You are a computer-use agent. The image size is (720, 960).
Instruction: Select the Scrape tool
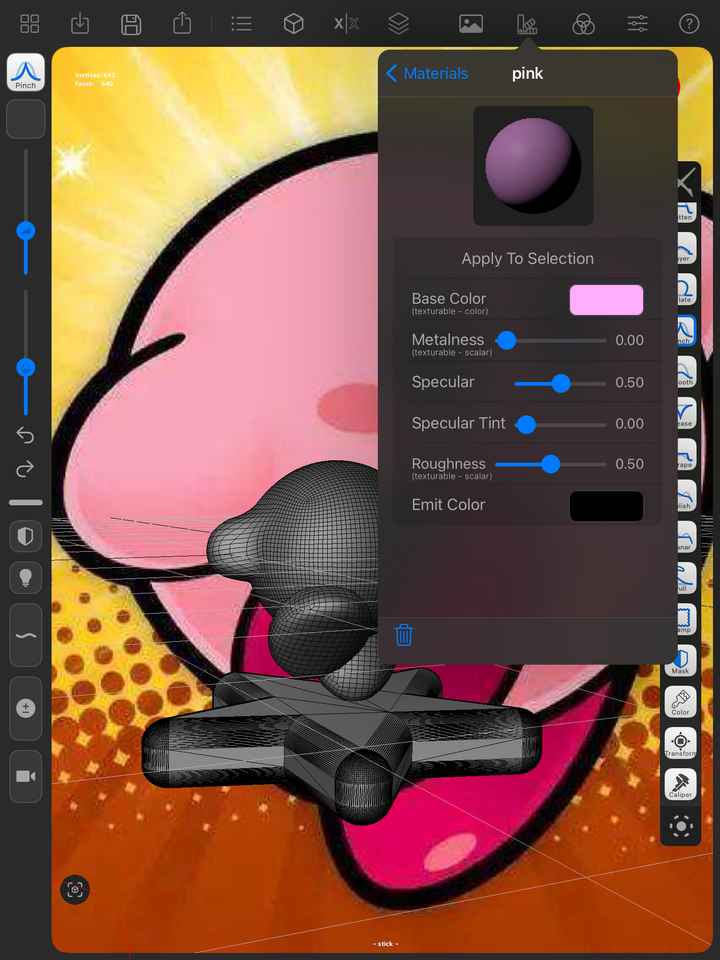(686, 454)
